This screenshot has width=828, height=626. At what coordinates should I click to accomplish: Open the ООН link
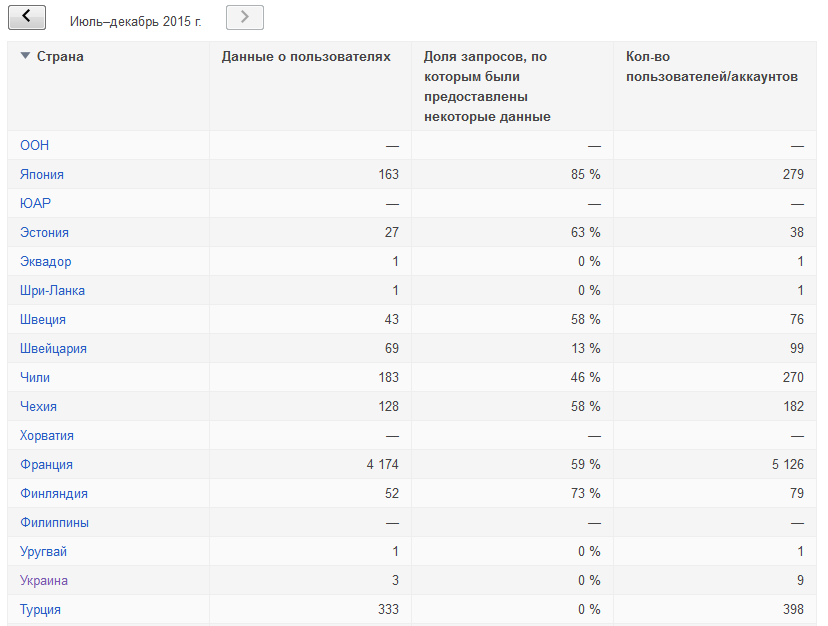(34, 145)
